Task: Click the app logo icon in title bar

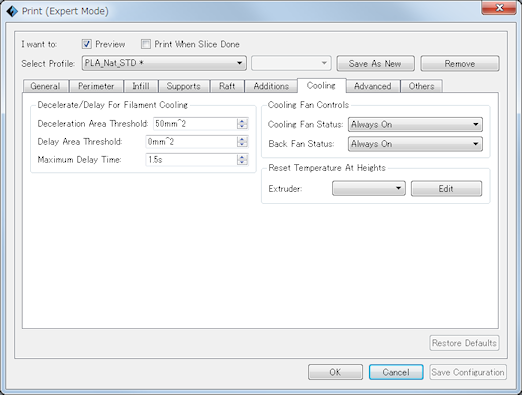Action: (x=12, y=11)
